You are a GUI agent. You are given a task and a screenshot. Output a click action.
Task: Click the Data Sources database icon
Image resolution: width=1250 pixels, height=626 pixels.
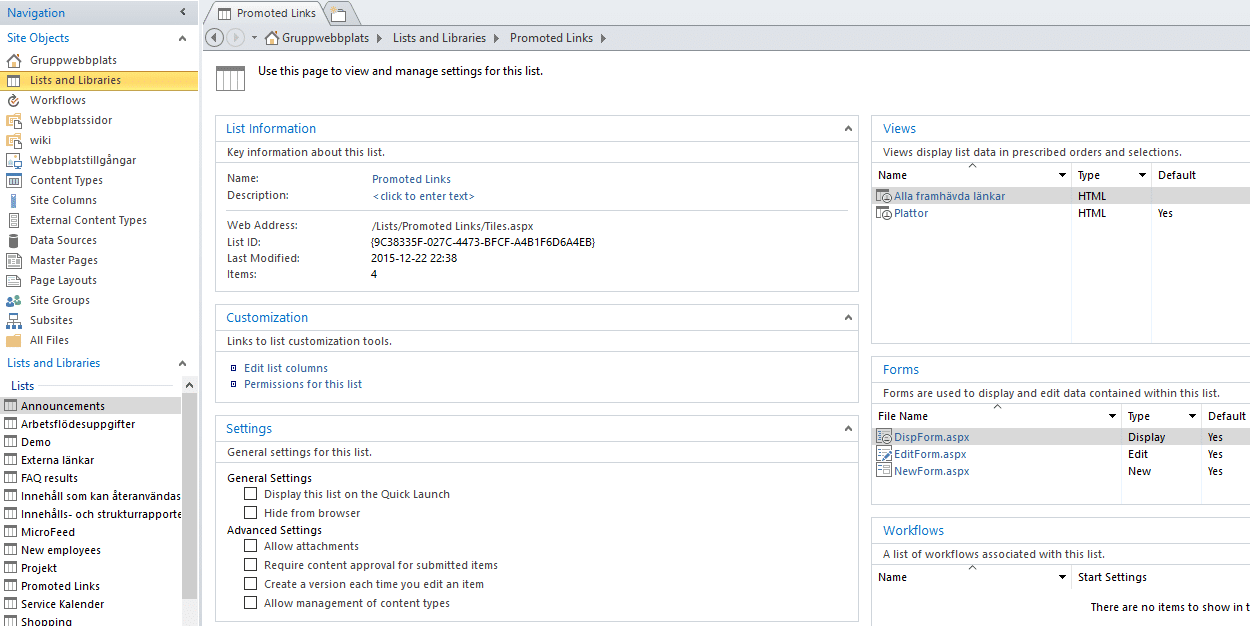[13, 240]
